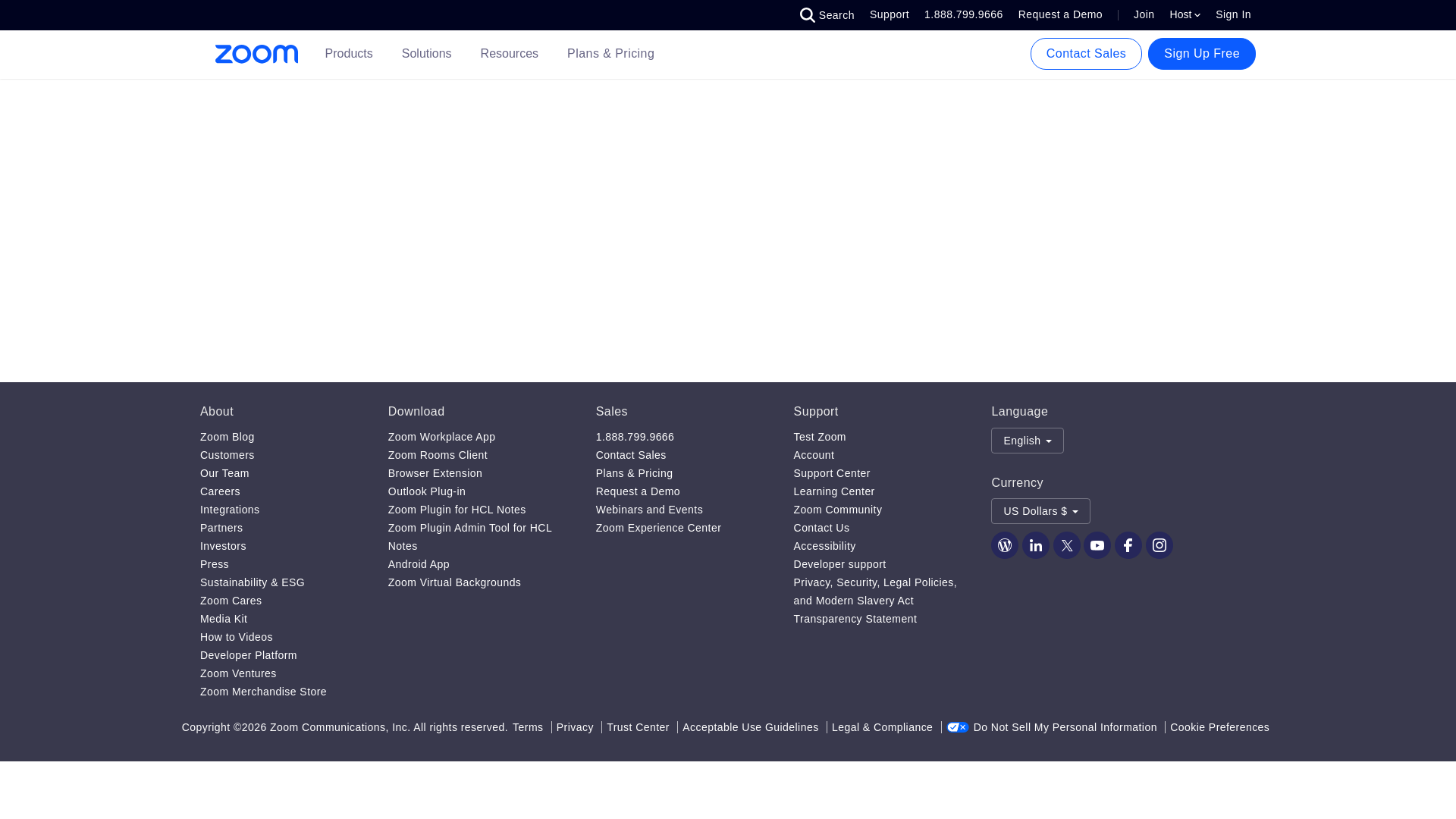Screen dimensions: 1456x819
Task: Open Zoom's YouTube channel icon
Action: (x=1097, y=545)
